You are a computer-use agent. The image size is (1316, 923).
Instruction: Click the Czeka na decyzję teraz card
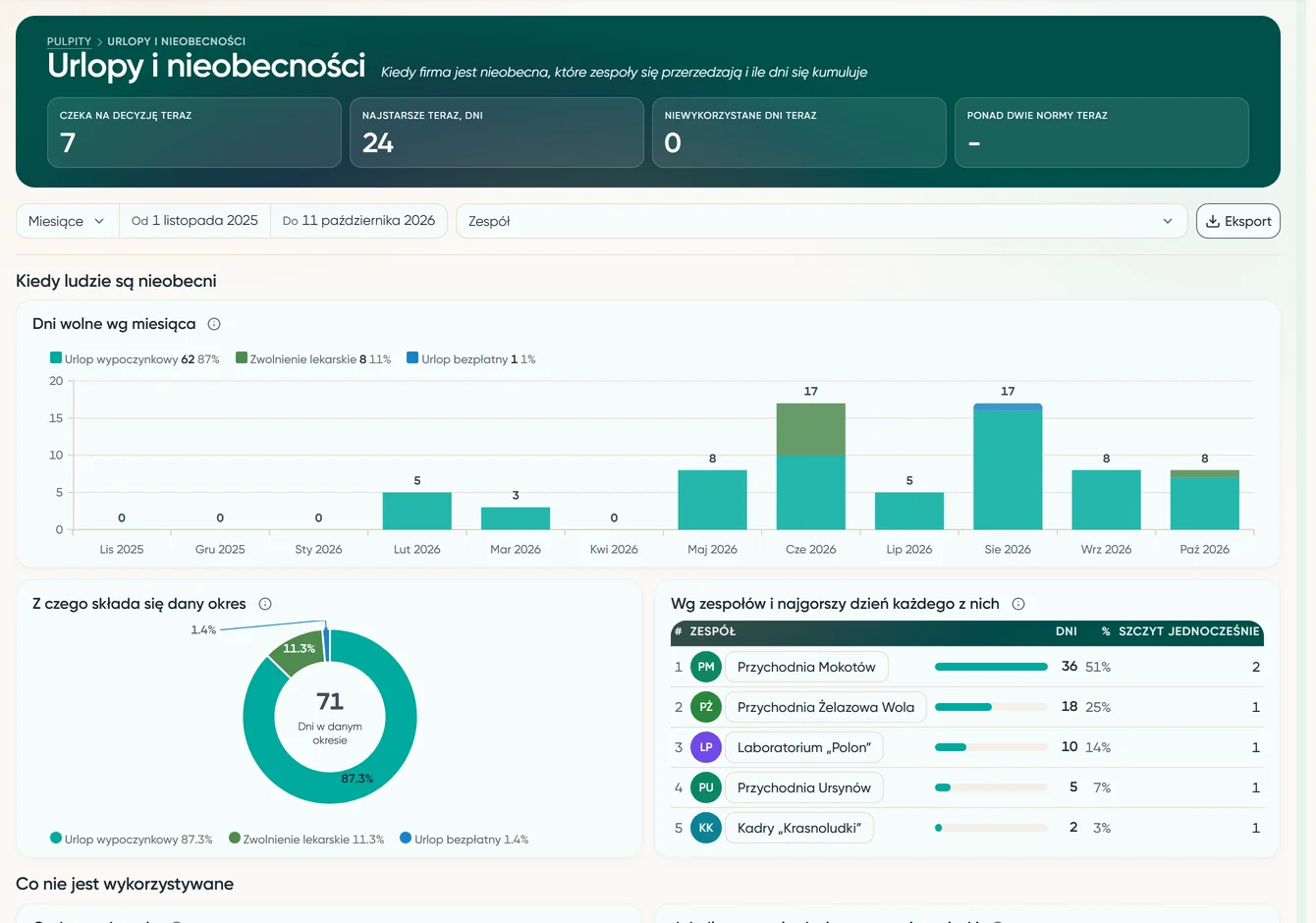[194, 133]
